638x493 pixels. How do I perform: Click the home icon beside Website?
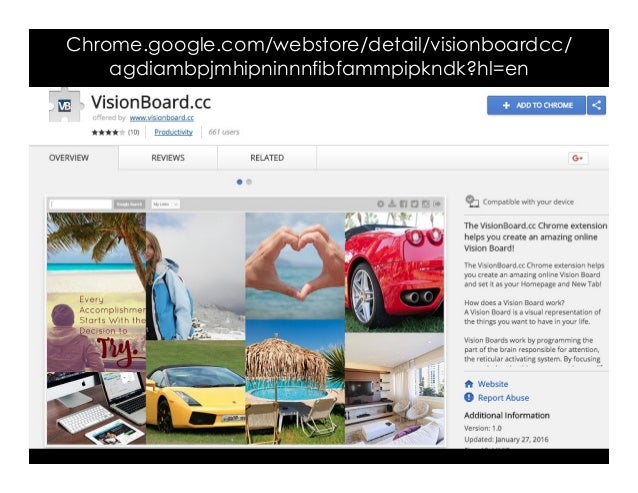tap(469, 384)
